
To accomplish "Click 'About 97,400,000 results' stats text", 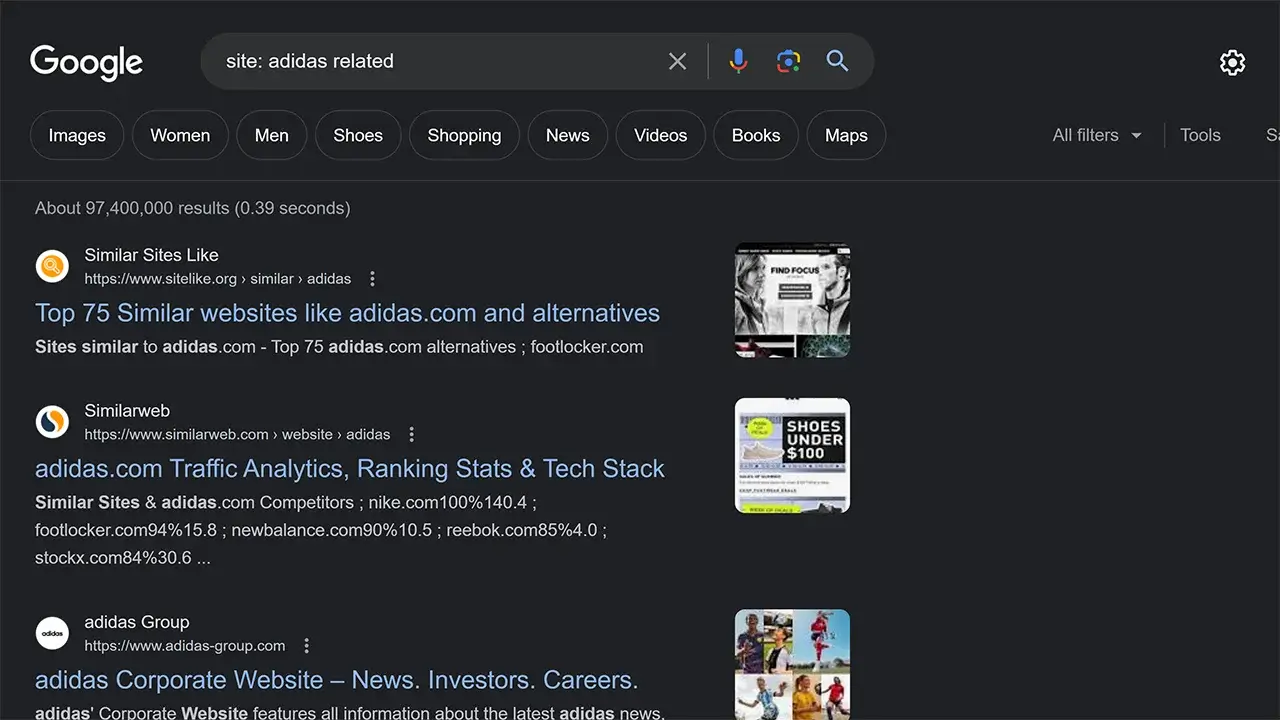I will (193, 208).
